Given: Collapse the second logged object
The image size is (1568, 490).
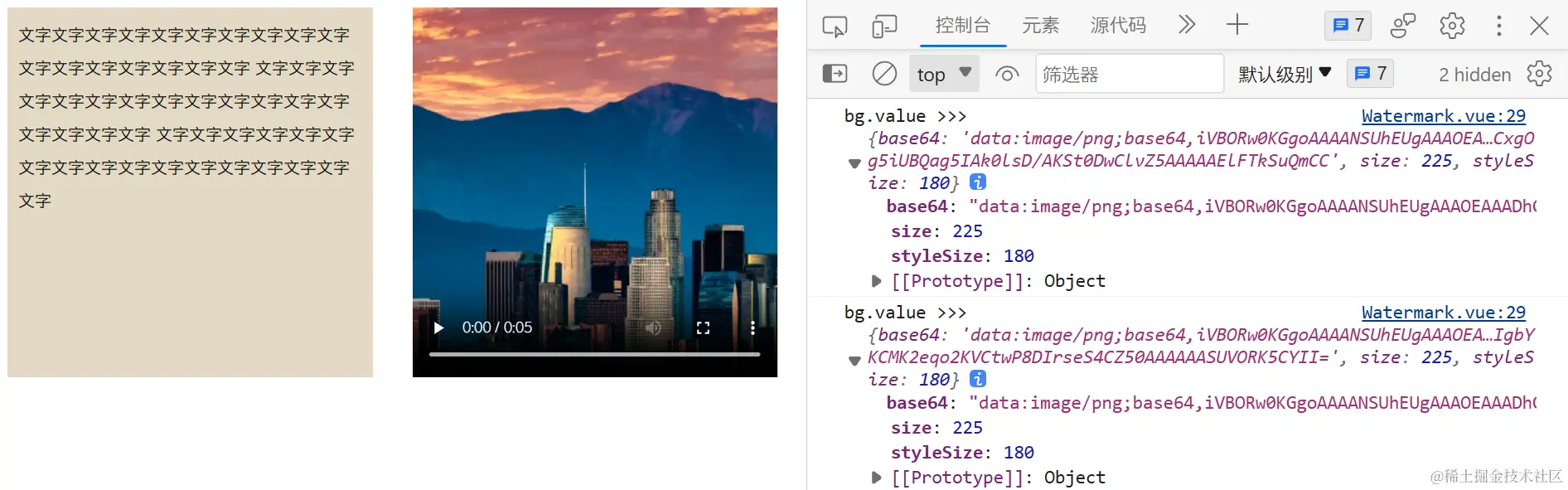Looking at the screenshot, I should point(854,360).
